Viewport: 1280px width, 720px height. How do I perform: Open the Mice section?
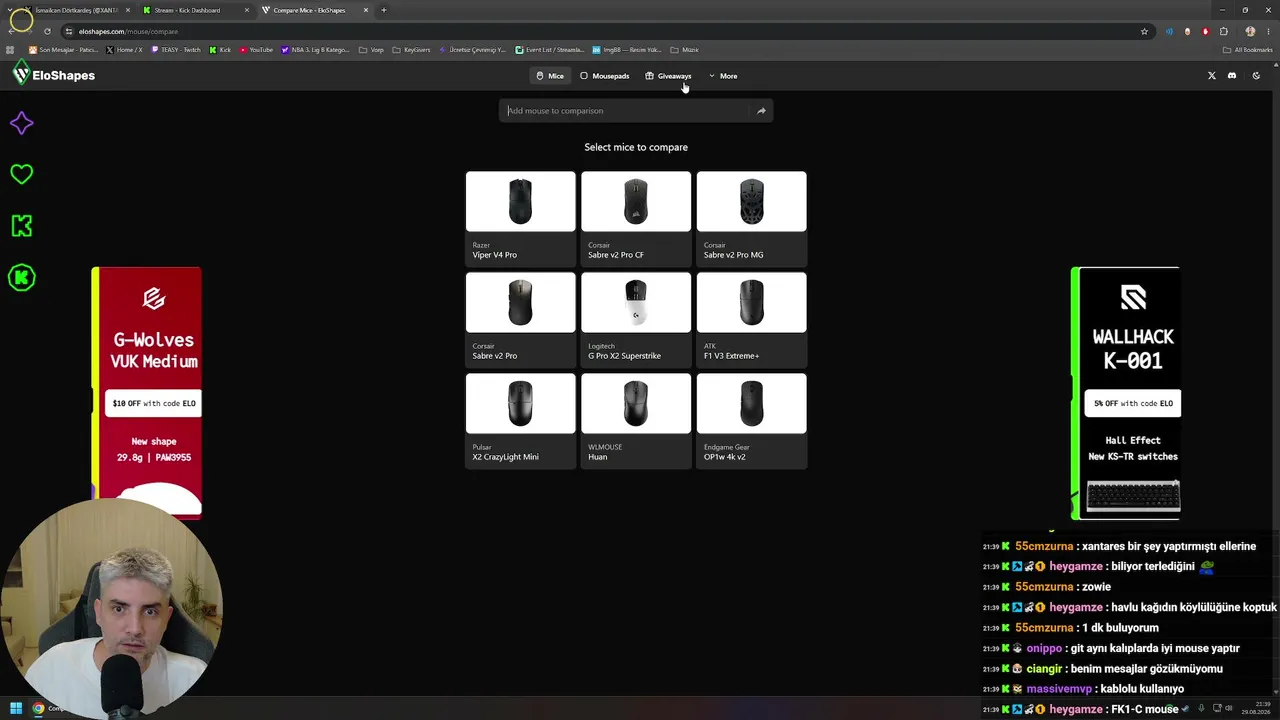click(550, 76)
